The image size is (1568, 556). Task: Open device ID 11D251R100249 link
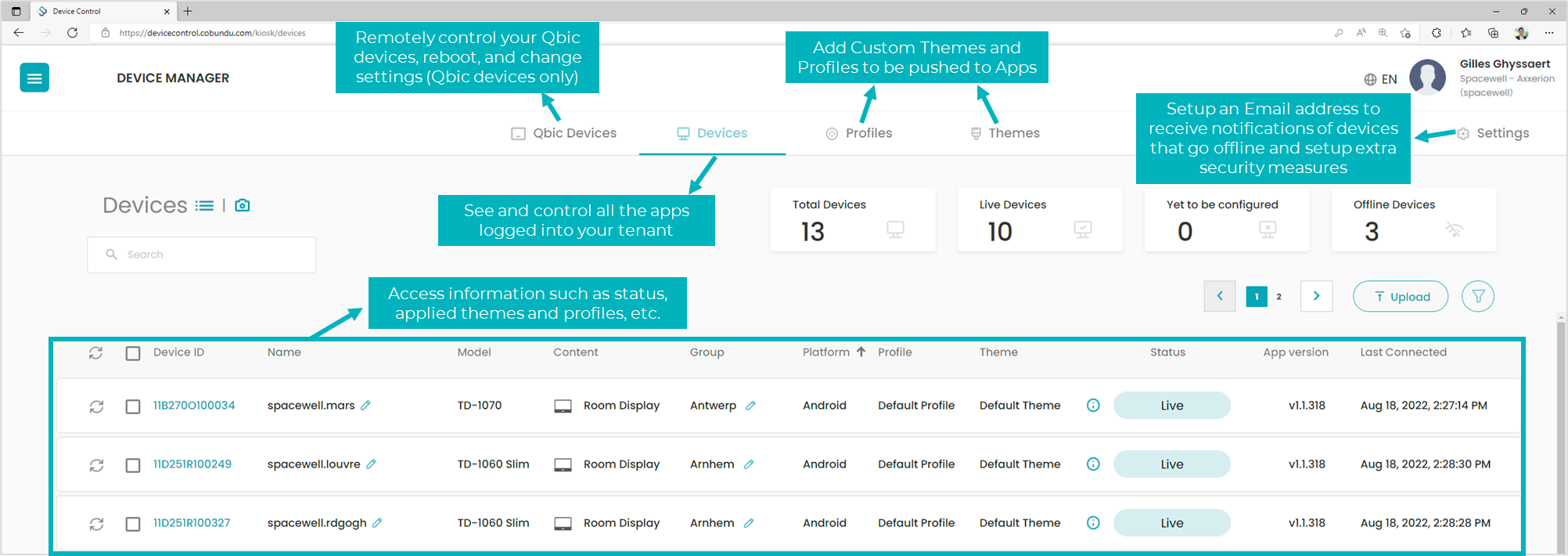(192, 464)
